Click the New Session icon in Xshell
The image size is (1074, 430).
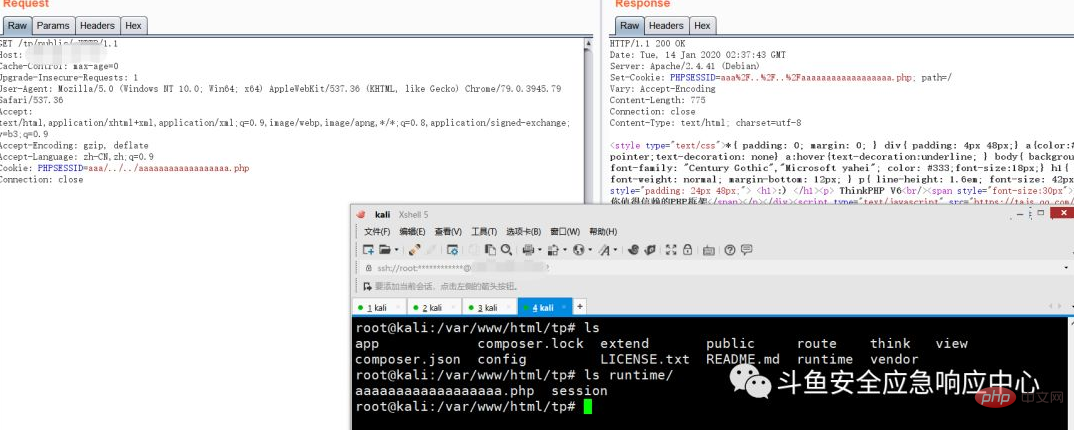(x=368, y=249)
